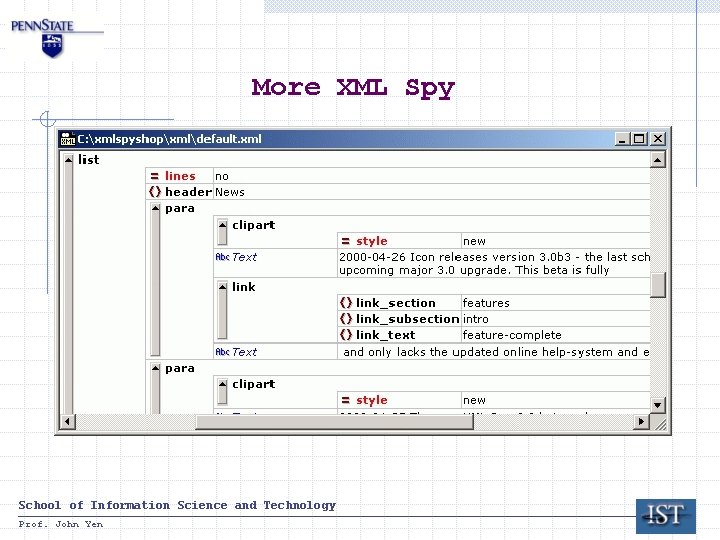The image size is (720, 540).
Task: Collapse the clipart node under second para
Action: click(223, 384)
